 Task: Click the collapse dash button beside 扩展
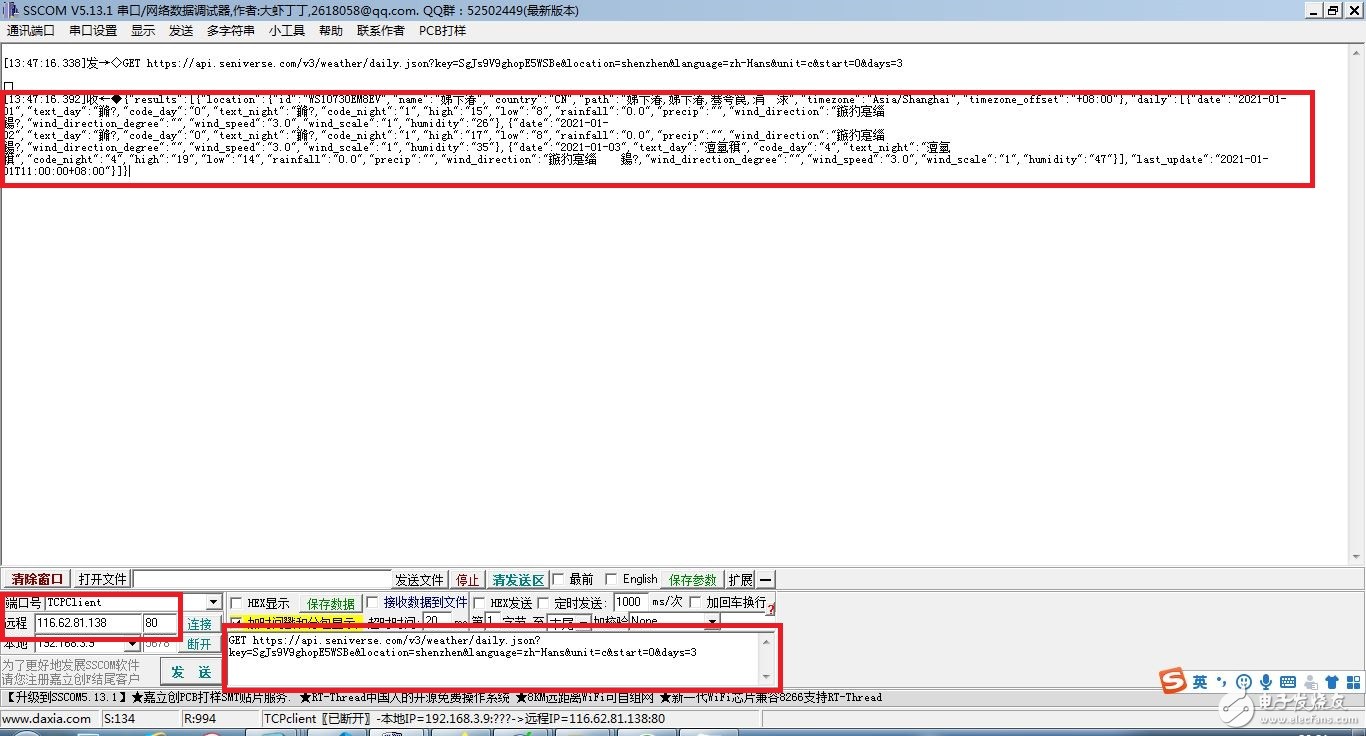(x=765, y=580)
